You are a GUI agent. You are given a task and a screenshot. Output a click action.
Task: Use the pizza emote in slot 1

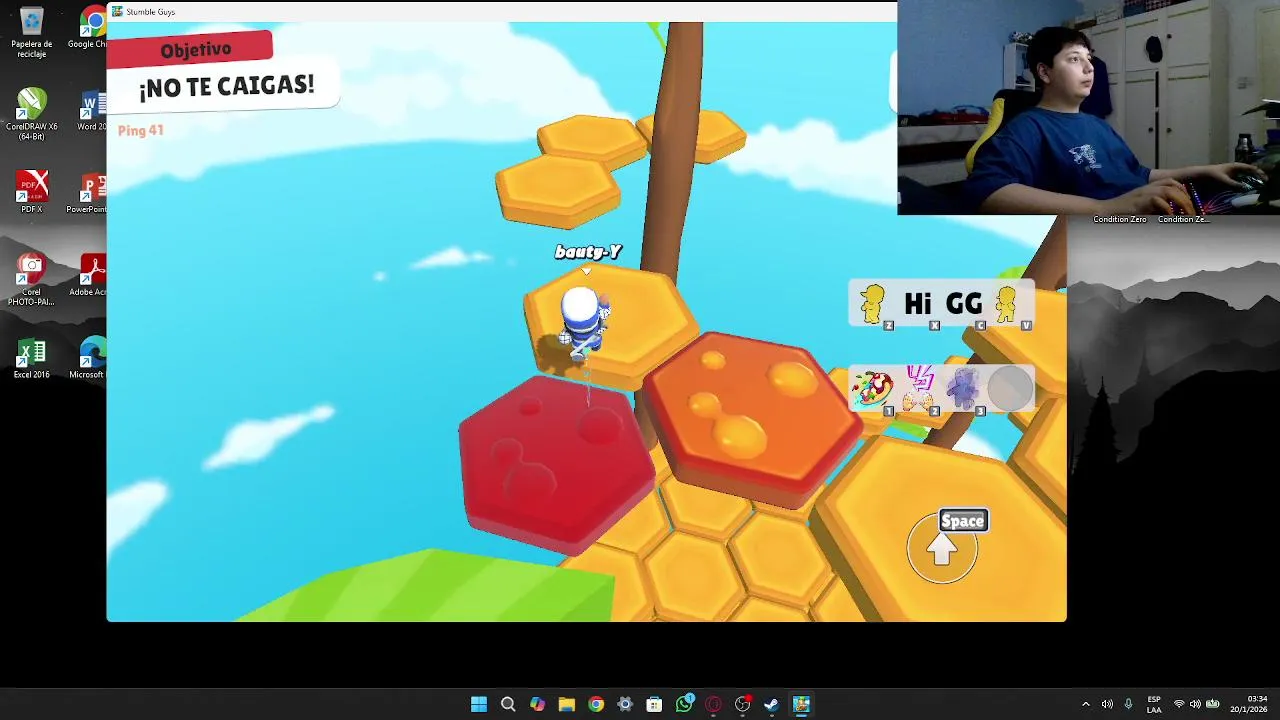pyautogui.click(x=872, y=389)
